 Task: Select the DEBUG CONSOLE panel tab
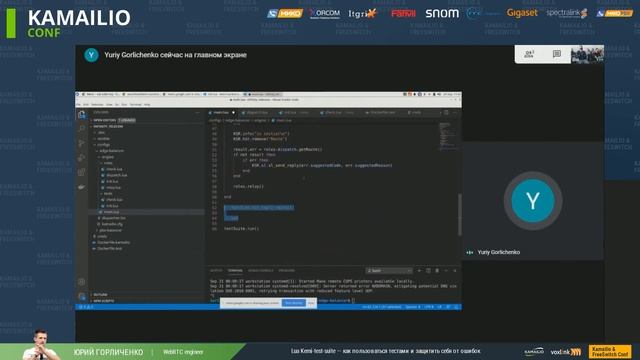[x=261, y=271]
